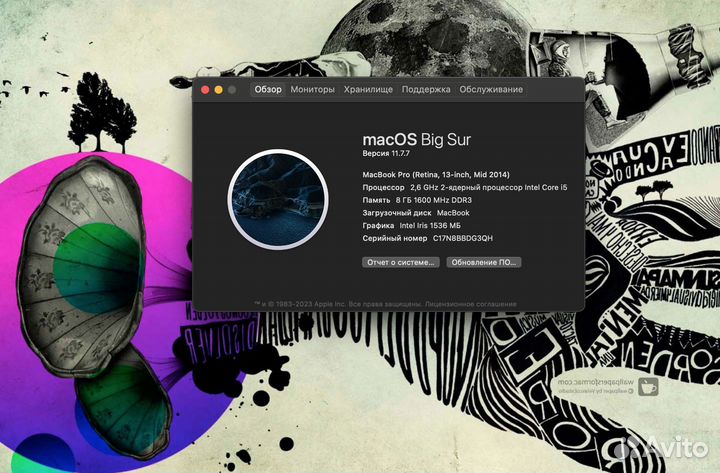Select the 2,6 GHz processor description
This screenshot has width=720, height=473.
[x=489, y=187]
